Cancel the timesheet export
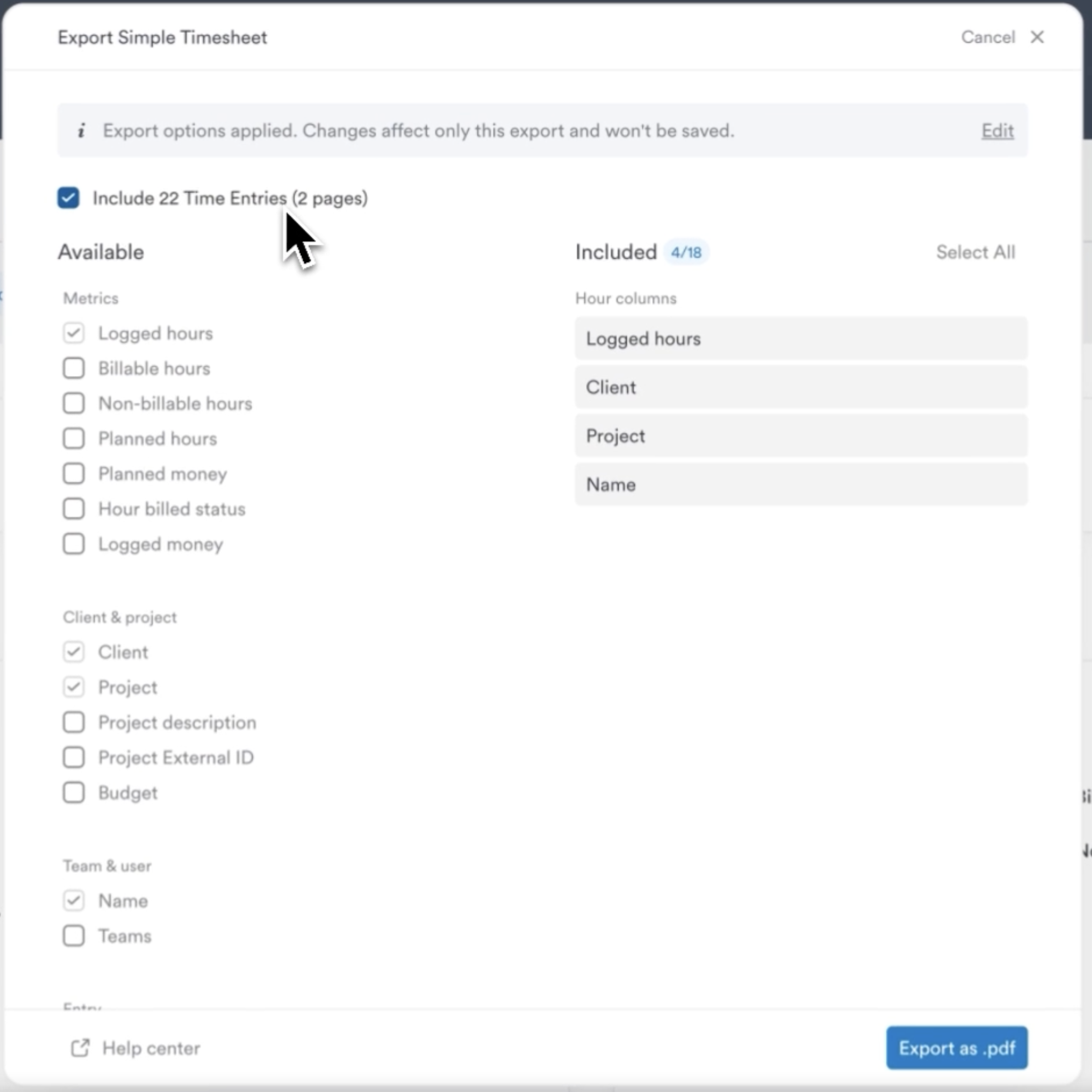This screenshot has width=1092, height=1092. pyautogui.click(x=988, y=37)
